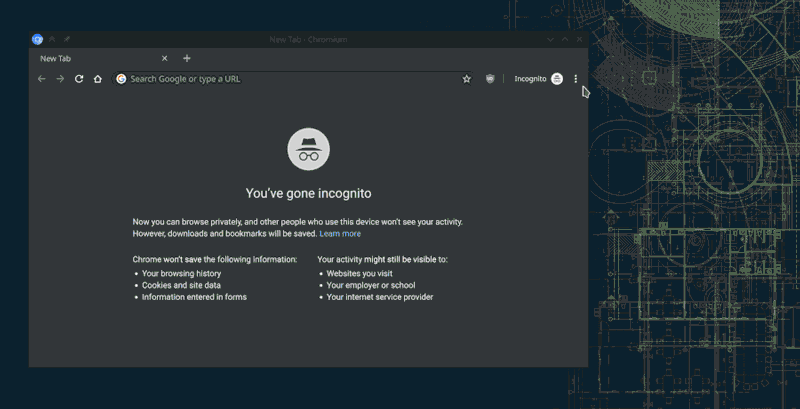Click 'Your browsing history' list item
Screen dimensions: 800x409
(181, 273)
